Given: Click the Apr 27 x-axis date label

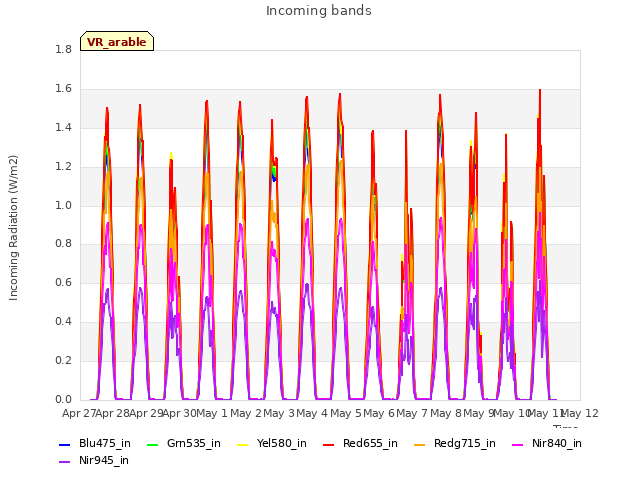Looking at the screenshot, I should tap(79, 413).
